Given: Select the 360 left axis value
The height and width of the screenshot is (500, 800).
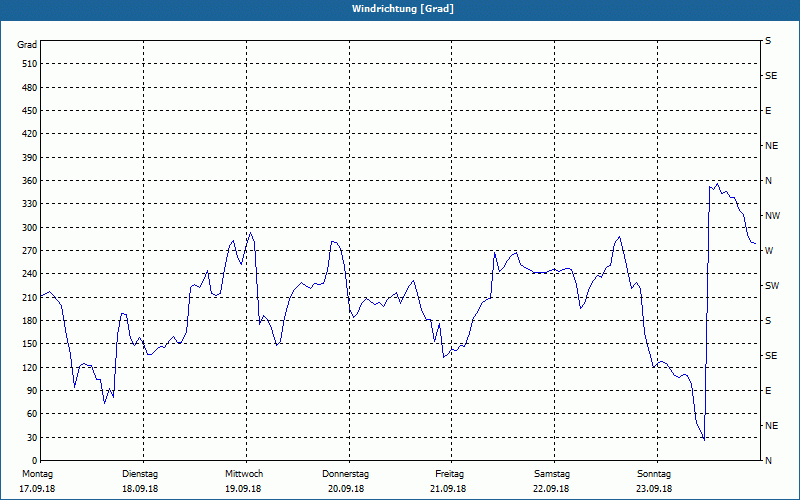Looking at the screenshot, I should tap(30, 181).
